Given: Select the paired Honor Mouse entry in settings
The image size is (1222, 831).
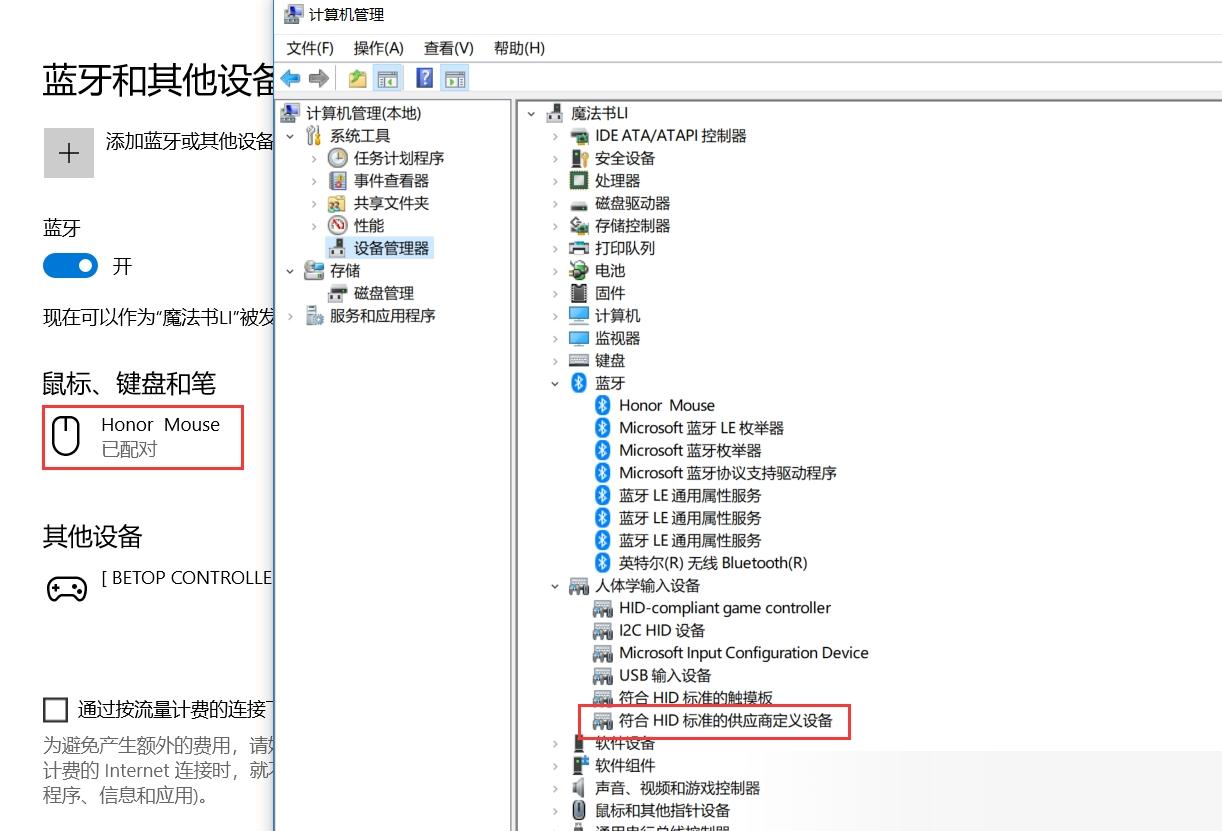Looking at the screenshot, I should pyautogui.click(x=143, y=437).
